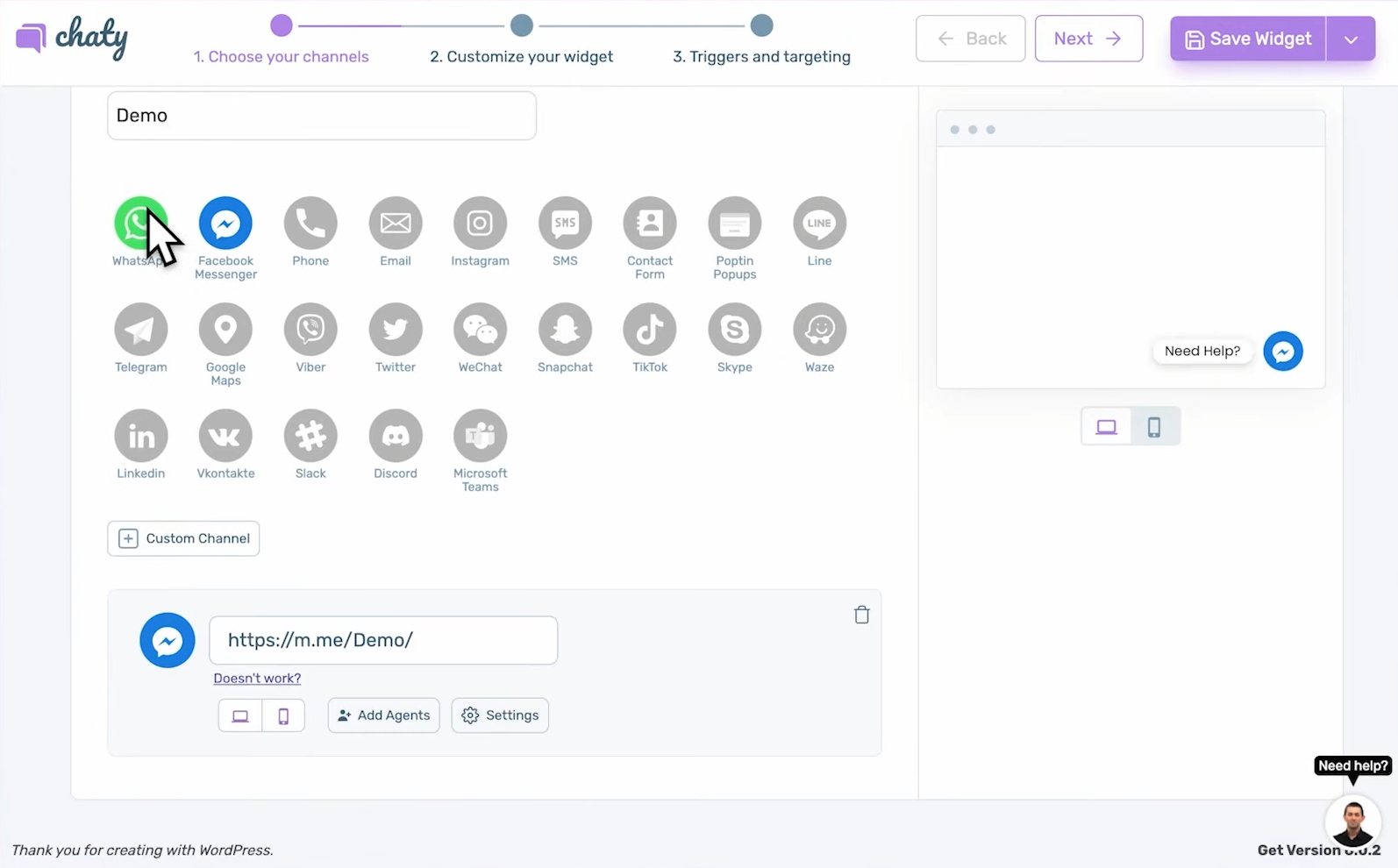Deselect the active Facebook Messenger channel
This screenshot has height=868, width=1398.
225,224
